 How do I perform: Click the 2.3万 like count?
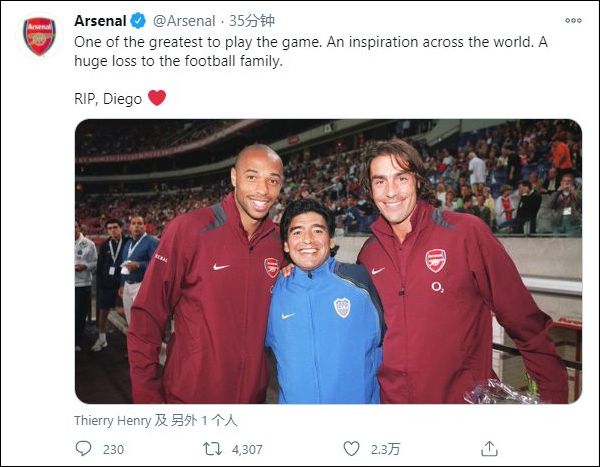click(x=381, y=449)
